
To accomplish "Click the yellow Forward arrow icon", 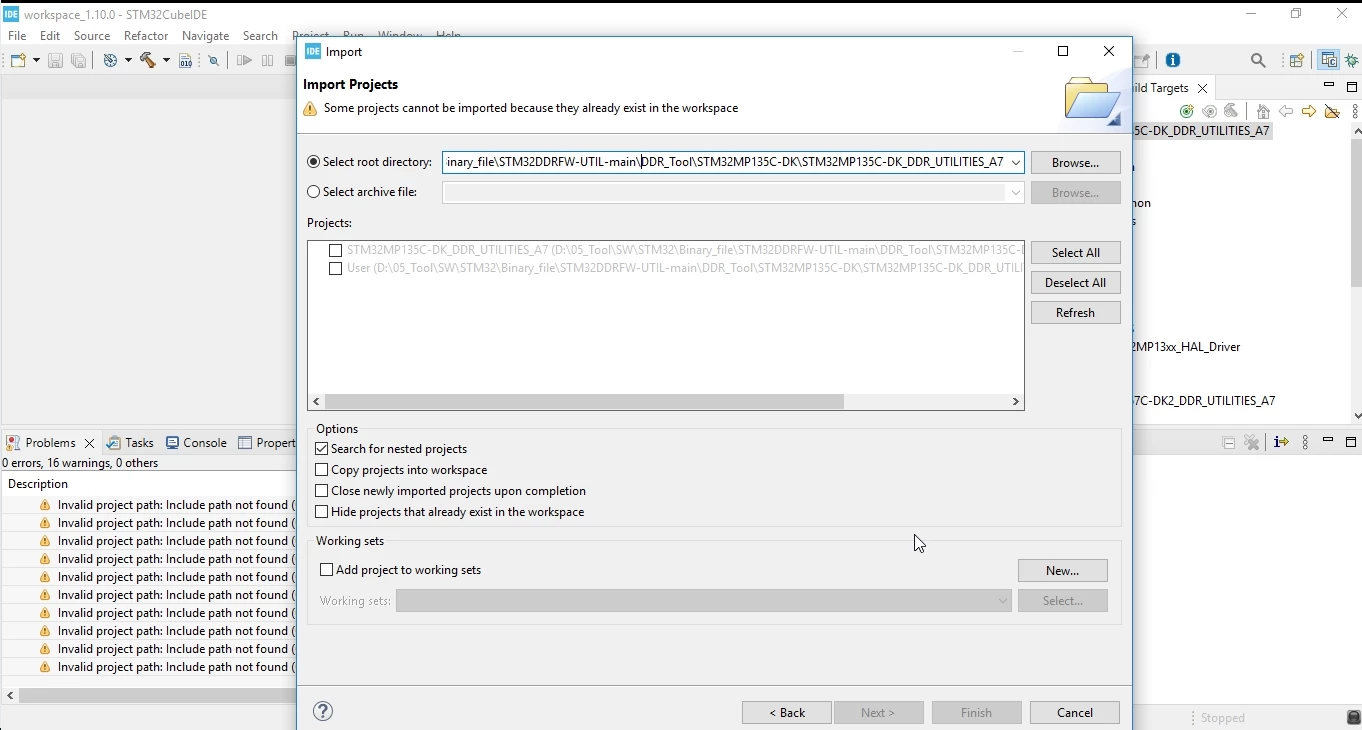I will pos(1309,112).
